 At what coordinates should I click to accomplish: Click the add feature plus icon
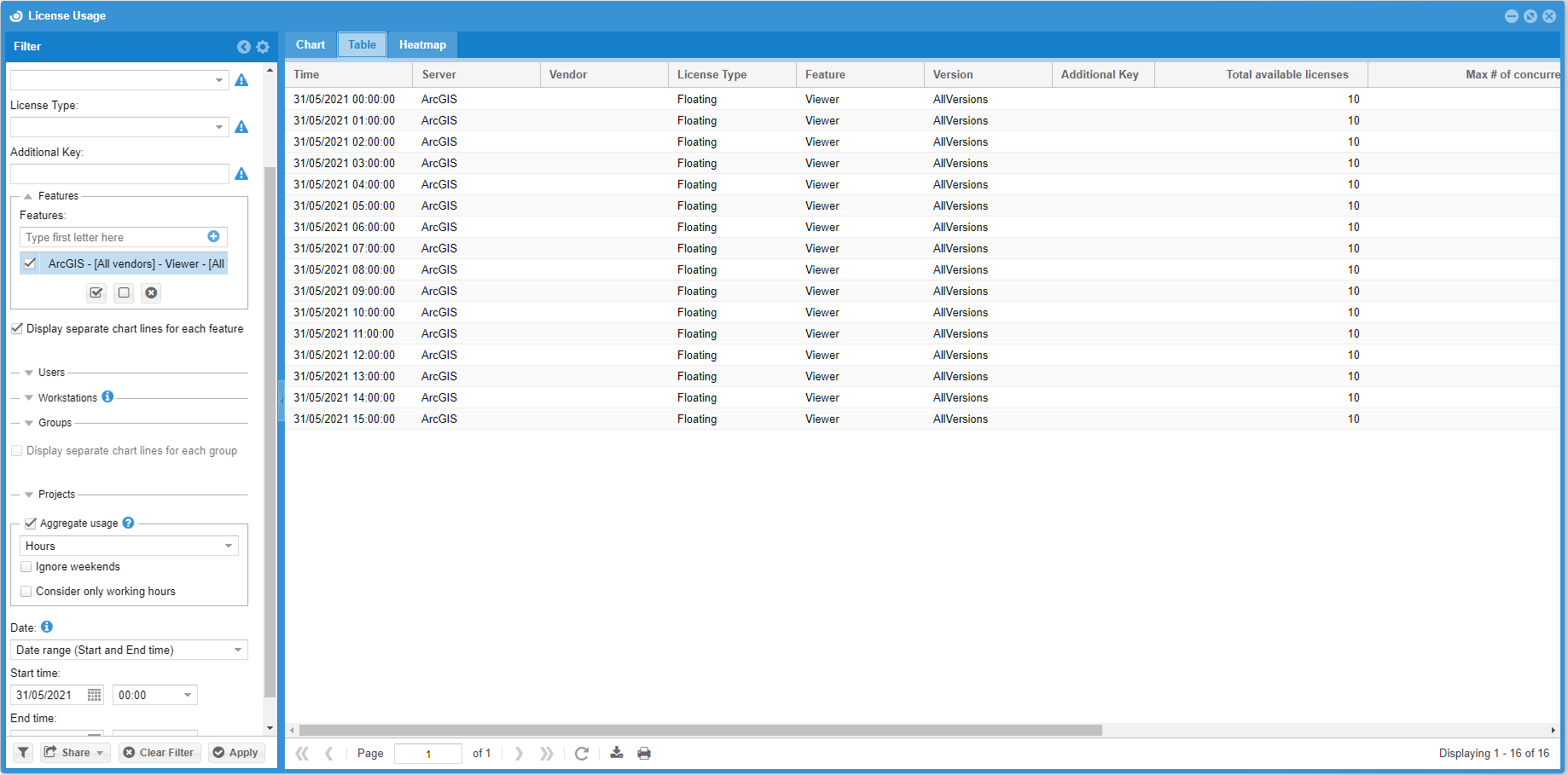tap(213, 237)
